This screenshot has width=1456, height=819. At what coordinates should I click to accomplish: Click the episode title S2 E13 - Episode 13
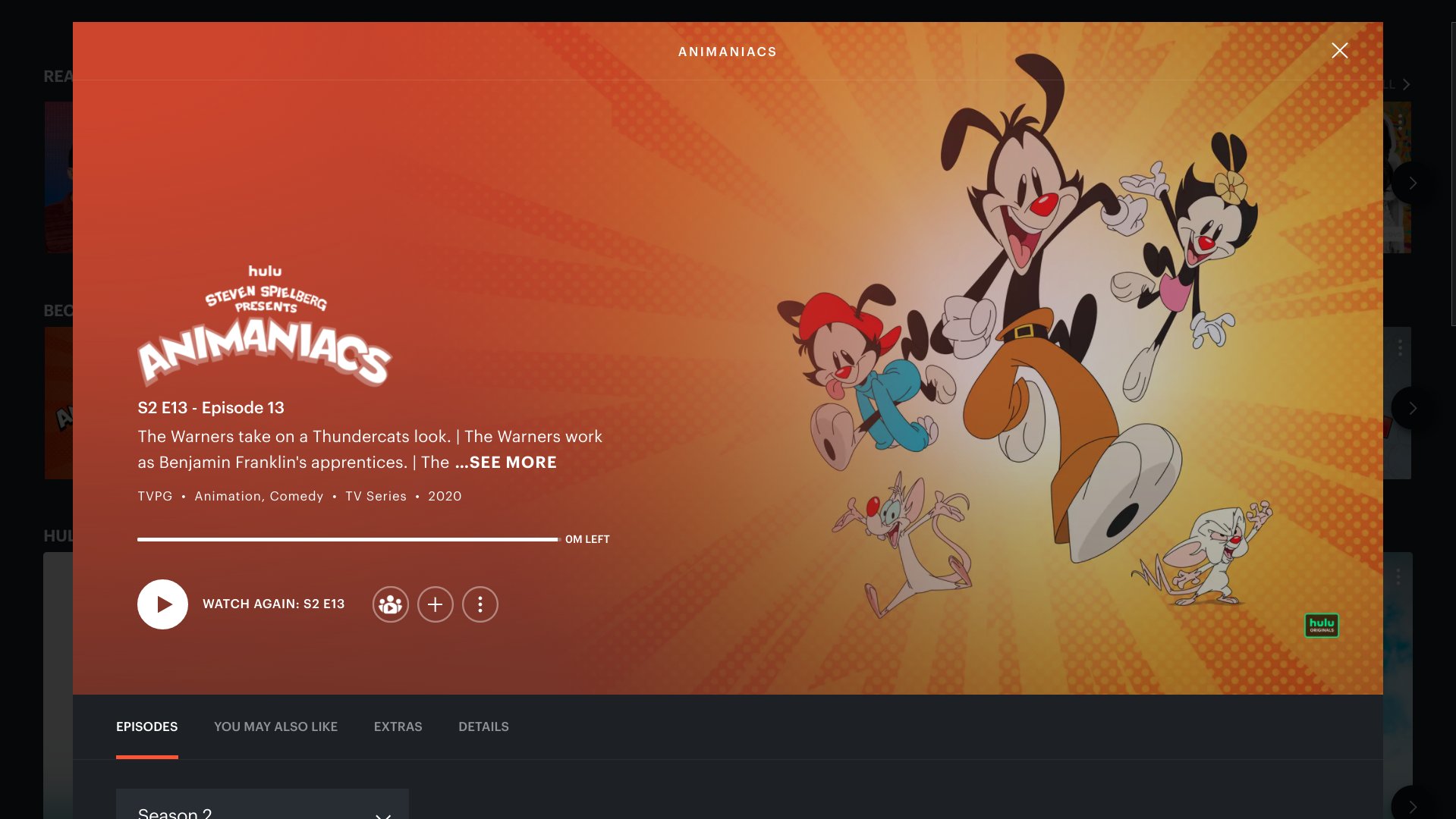click(x=211, y=408)
